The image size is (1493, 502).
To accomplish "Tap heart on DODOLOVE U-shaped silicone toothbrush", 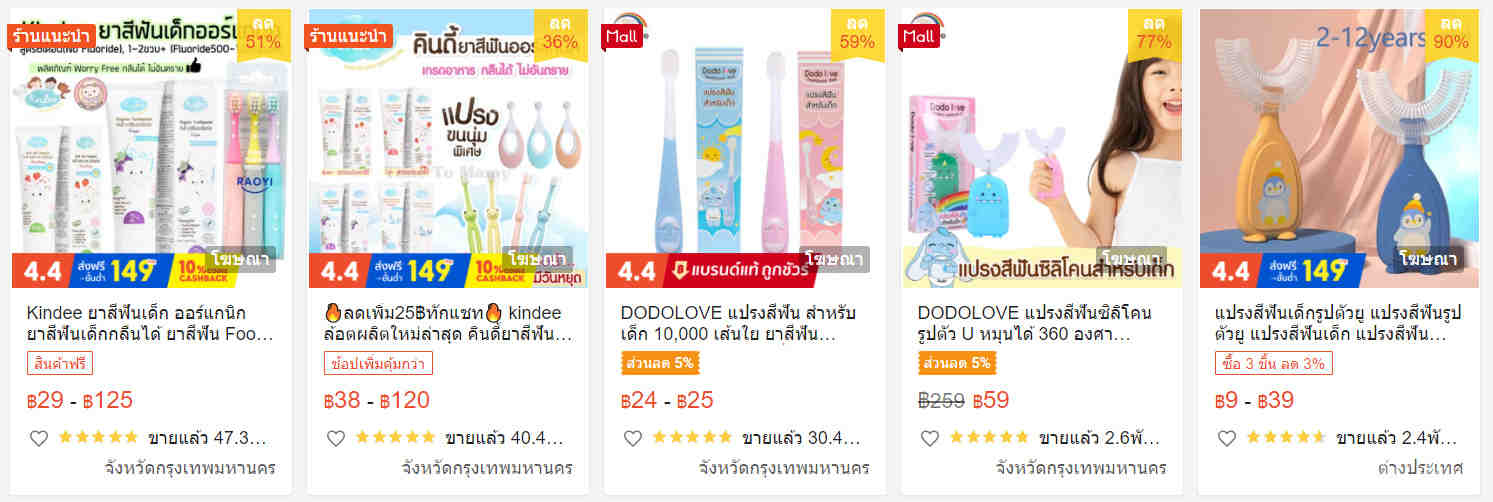I will pyautogui.click(x=930, y=438).
